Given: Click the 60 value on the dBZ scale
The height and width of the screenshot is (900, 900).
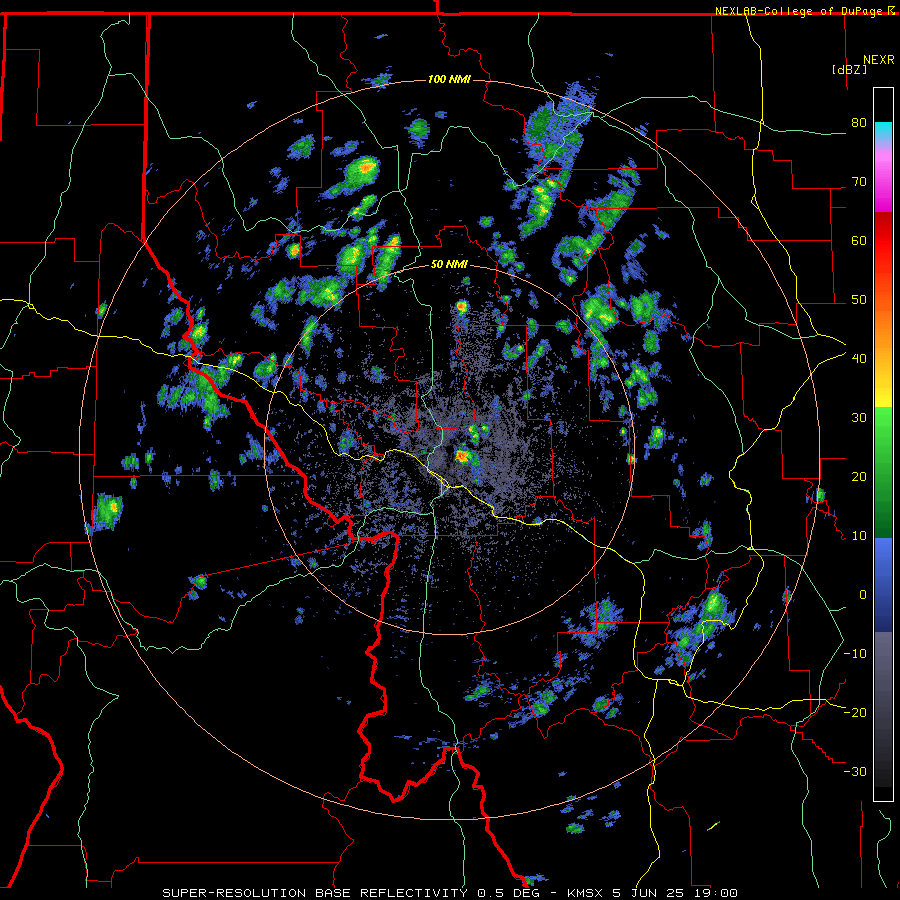Looking at the screenshot, I should coord(859,240).
